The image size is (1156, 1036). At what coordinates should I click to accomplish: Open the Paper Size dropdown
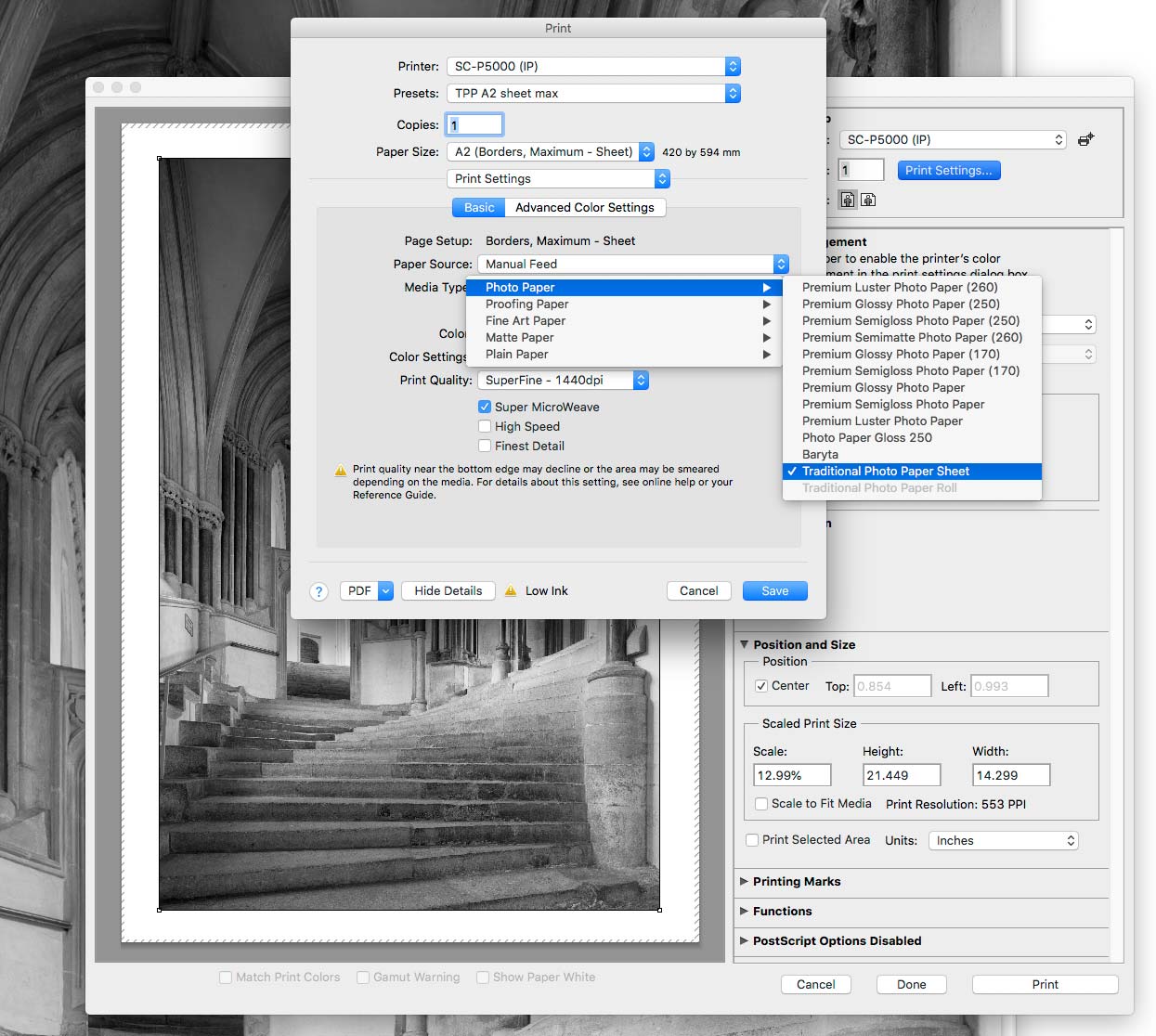click(551, 152)
